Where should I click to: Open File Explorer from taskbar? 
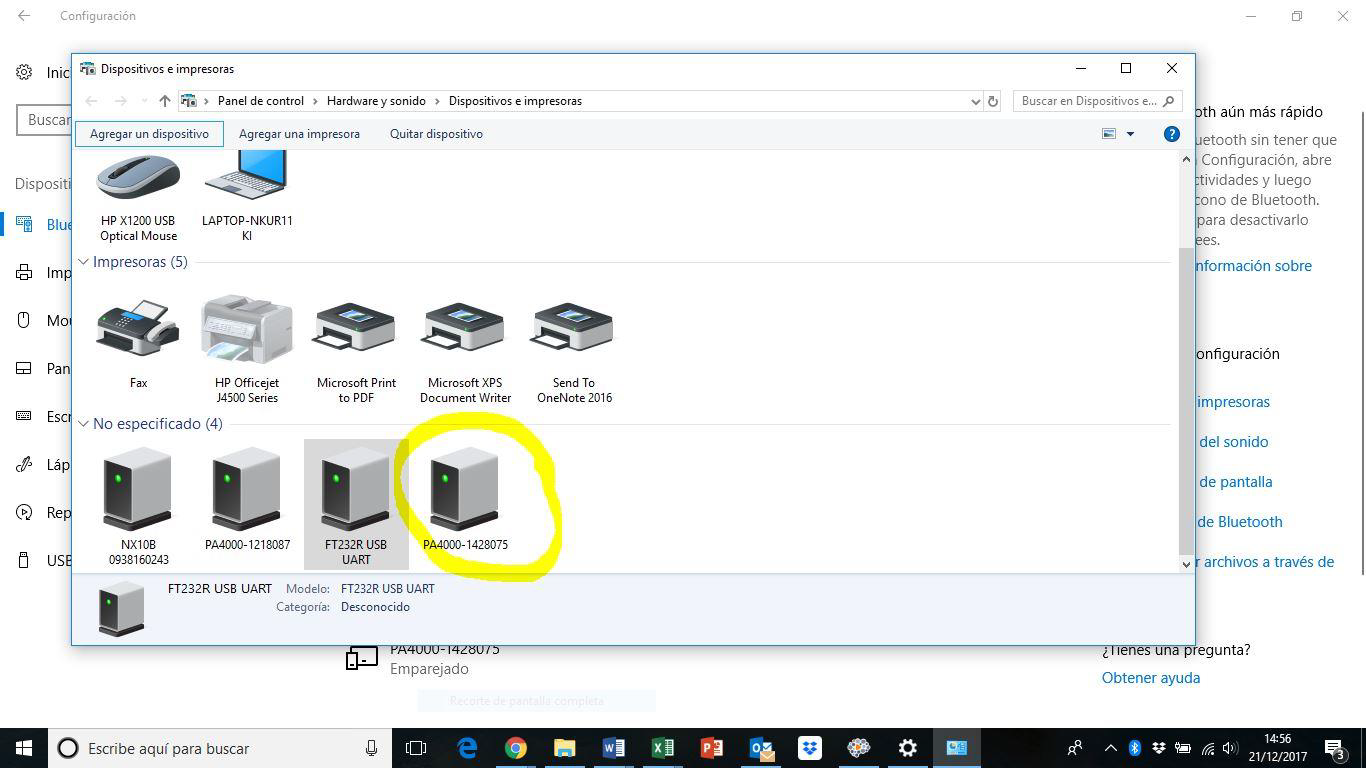click(x=565, y=748)
